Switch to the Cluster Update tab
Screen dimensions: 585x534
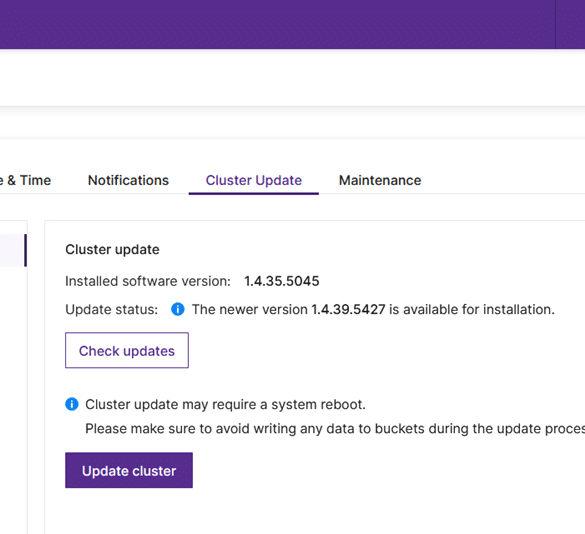(x=254, y=180)
